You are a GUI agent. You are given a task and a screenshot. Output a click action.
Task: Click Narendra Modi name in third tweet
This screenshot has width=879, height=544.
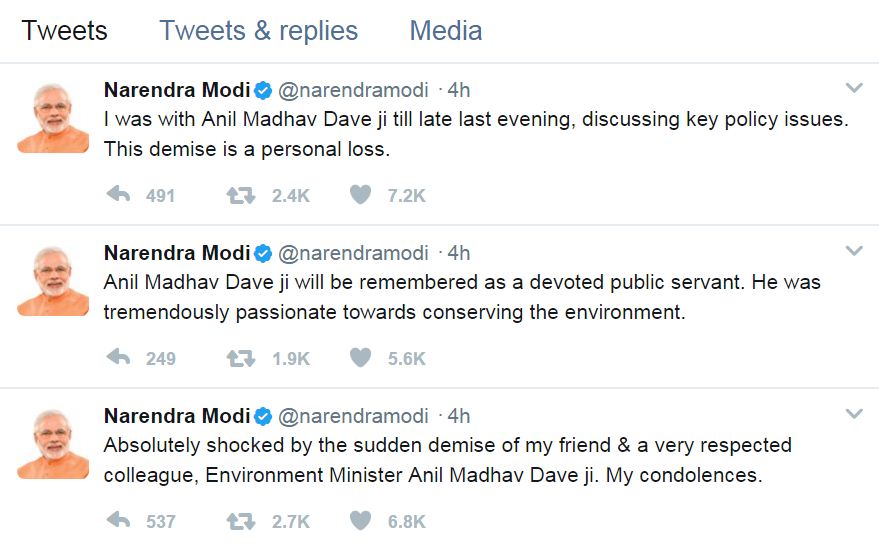(177, 416)
